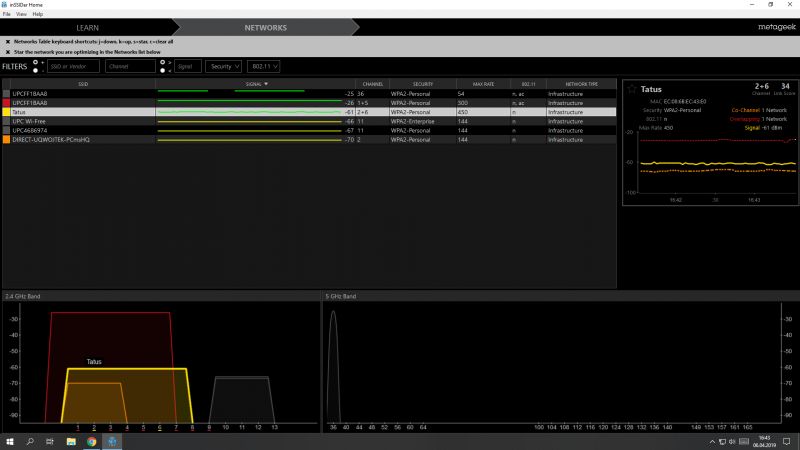Open the Windows Start menu
The image size is (800, 450).
(x=10, y=441)
